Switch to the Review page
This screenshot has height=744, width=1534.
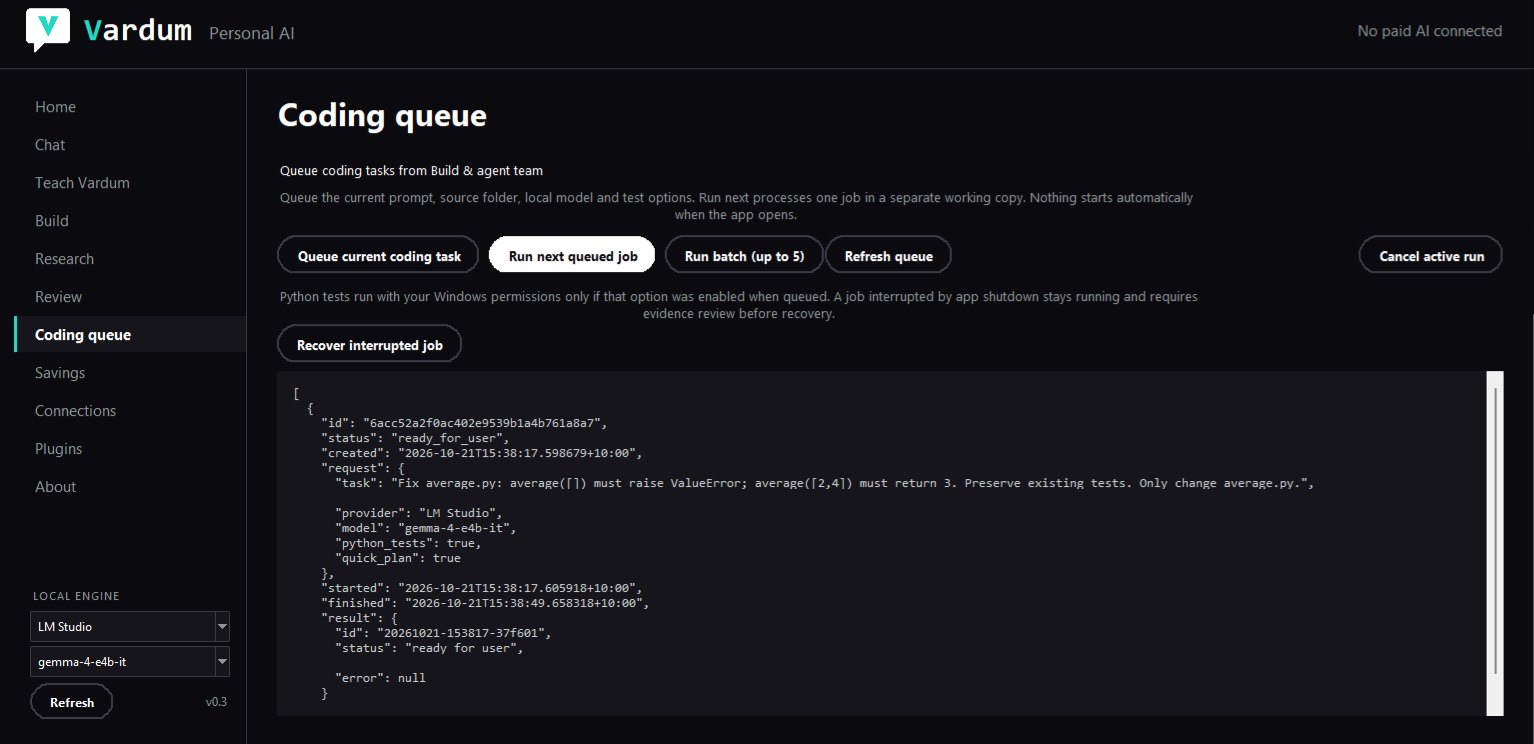pyautogui.click(x=58, y=297)
